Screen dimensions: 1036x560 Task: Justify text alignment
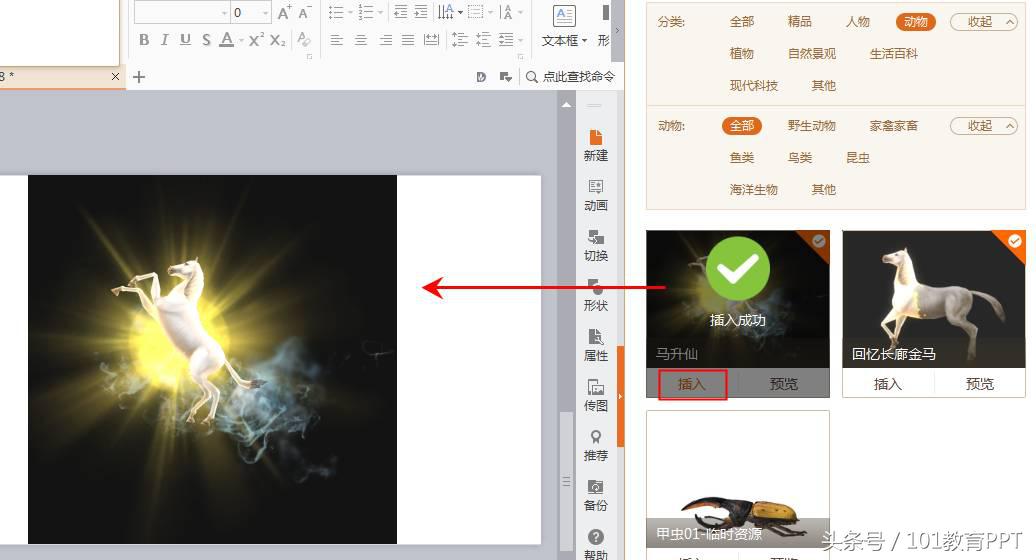pos(408,40)
